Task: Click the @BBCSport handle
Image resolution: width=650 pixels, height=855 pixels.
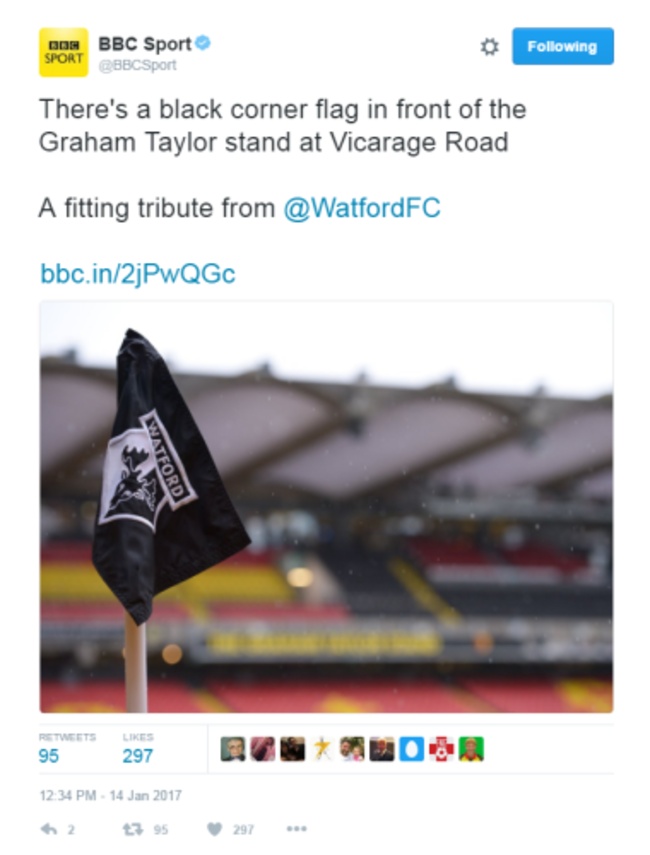Action: point(137,65)
